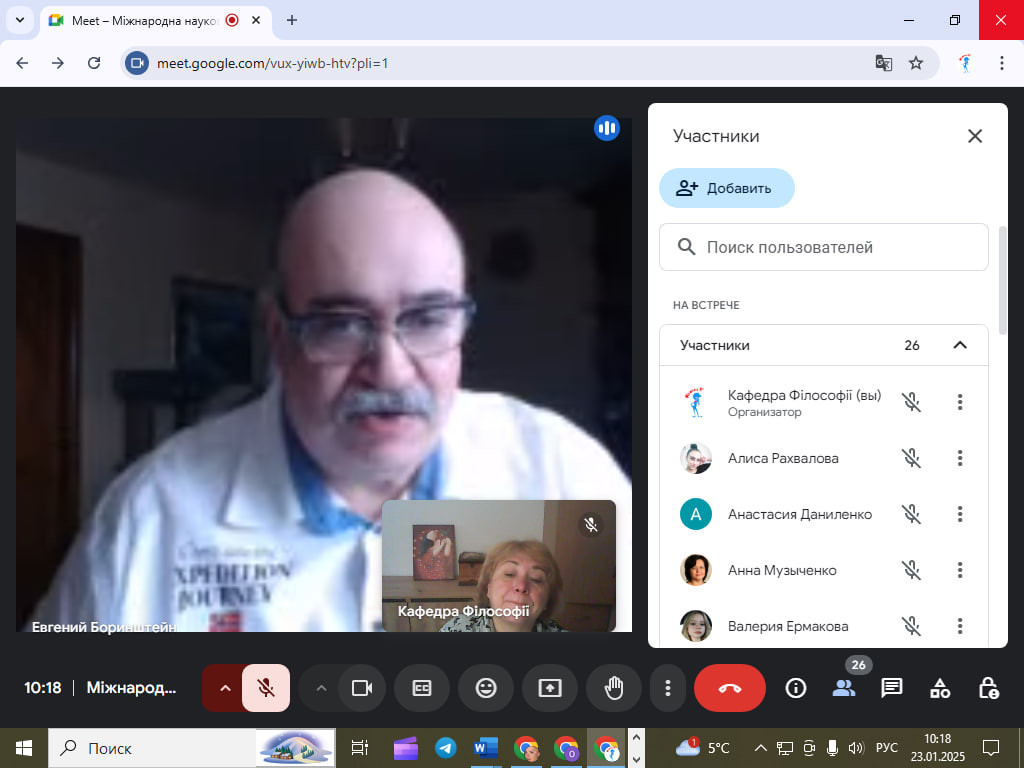This screenshot has height=768, width=1024.
Task: Open options menu for Алиса Рахвалова
Action: 960,458
